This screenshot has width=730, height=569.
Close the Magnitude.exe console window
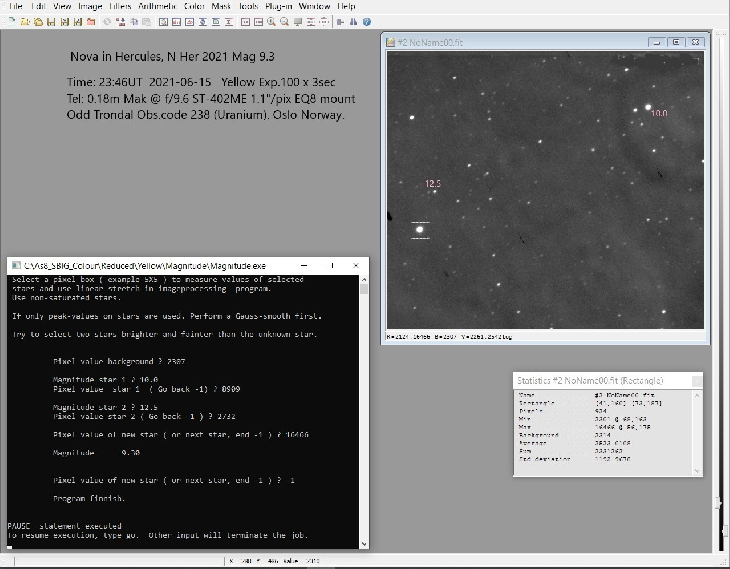[x=355, y=265]
